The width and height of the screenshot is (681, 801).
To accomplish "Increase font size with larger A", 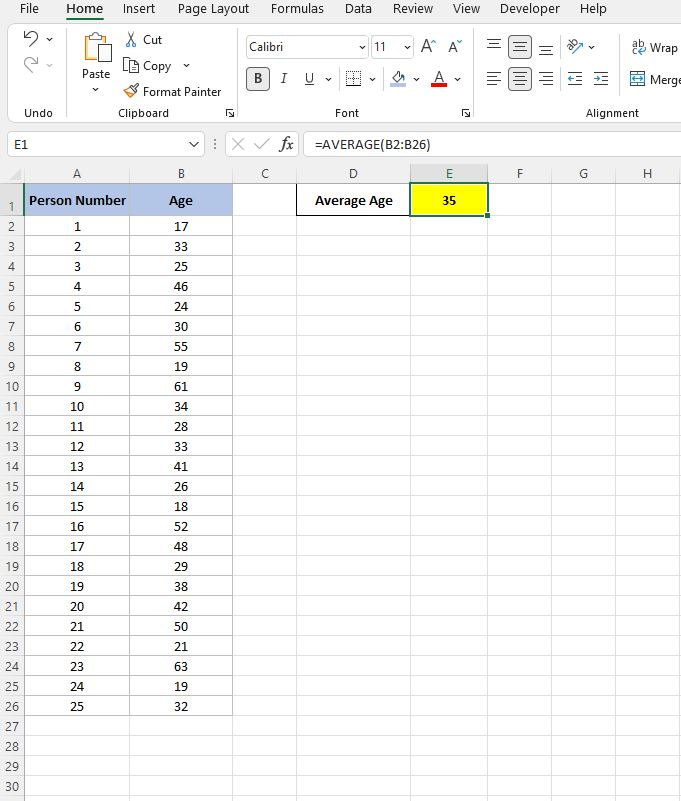I will pos(428,47).
